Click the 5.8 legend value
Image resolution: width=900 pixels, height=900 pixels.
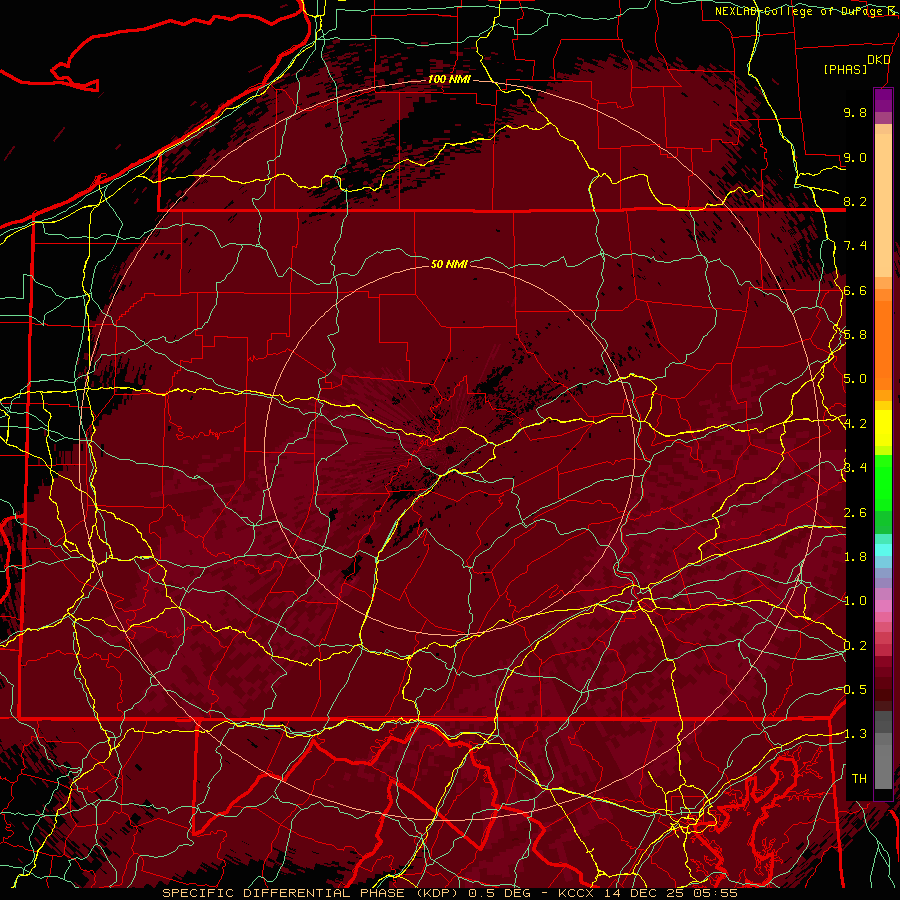[855, 335]
